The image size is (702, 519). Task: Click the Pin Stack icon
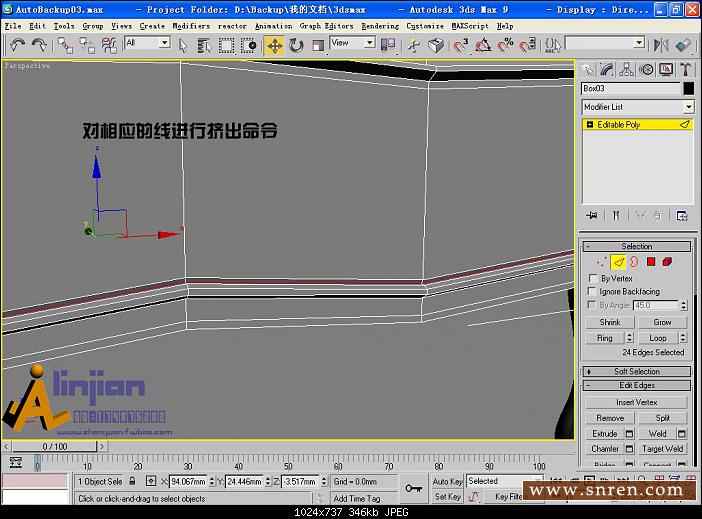(591, 216)
